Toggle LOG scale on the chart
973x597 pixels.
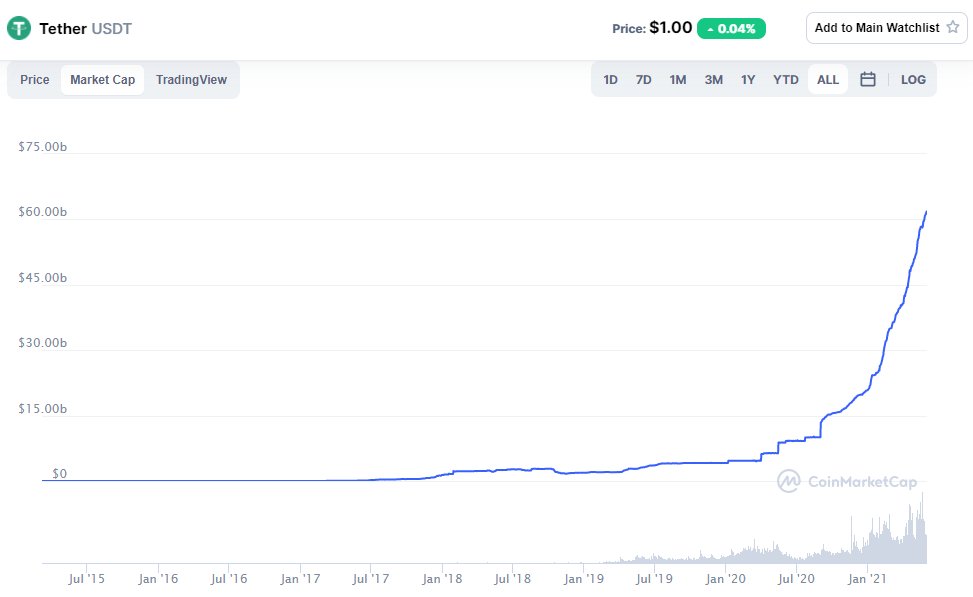(913, 79)
